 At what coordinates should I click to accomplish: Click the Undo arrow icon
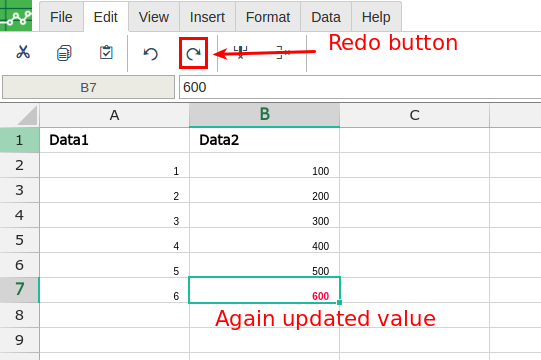pyautogui.click(x=150, y=53)
